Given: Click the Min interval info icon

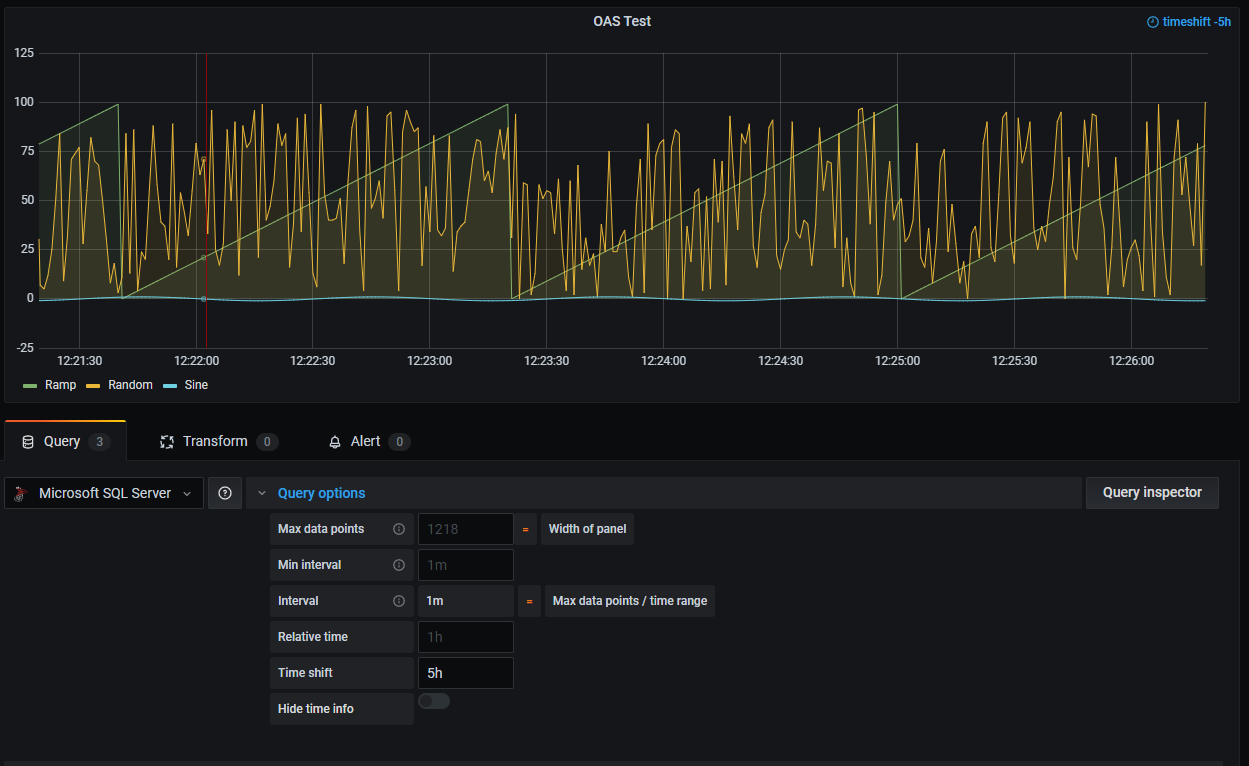Looking at the screenshot, I should [399, 564].
